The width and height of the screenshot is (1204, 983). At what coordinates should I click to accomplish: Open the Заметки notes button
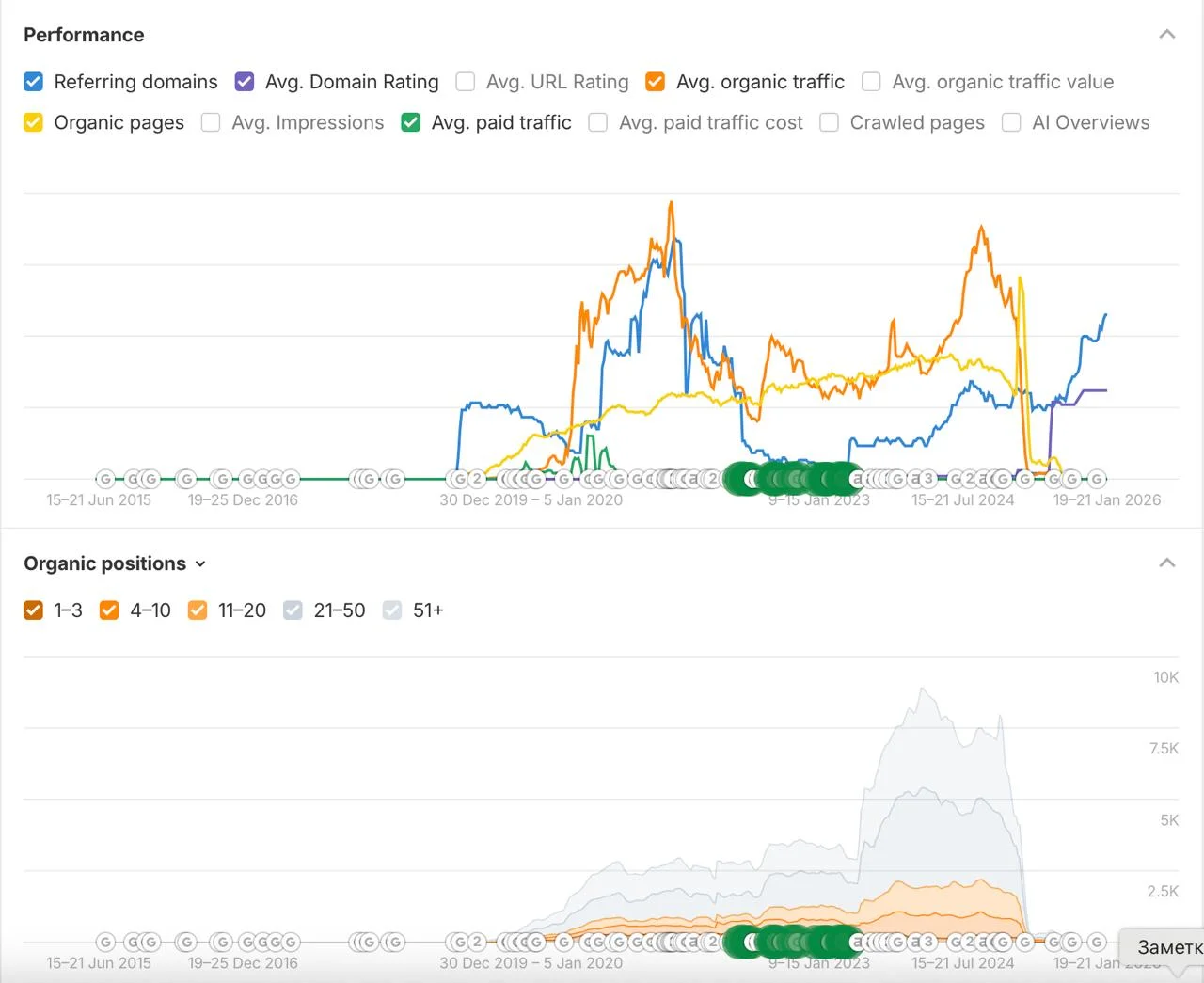tap(1164, 947)
